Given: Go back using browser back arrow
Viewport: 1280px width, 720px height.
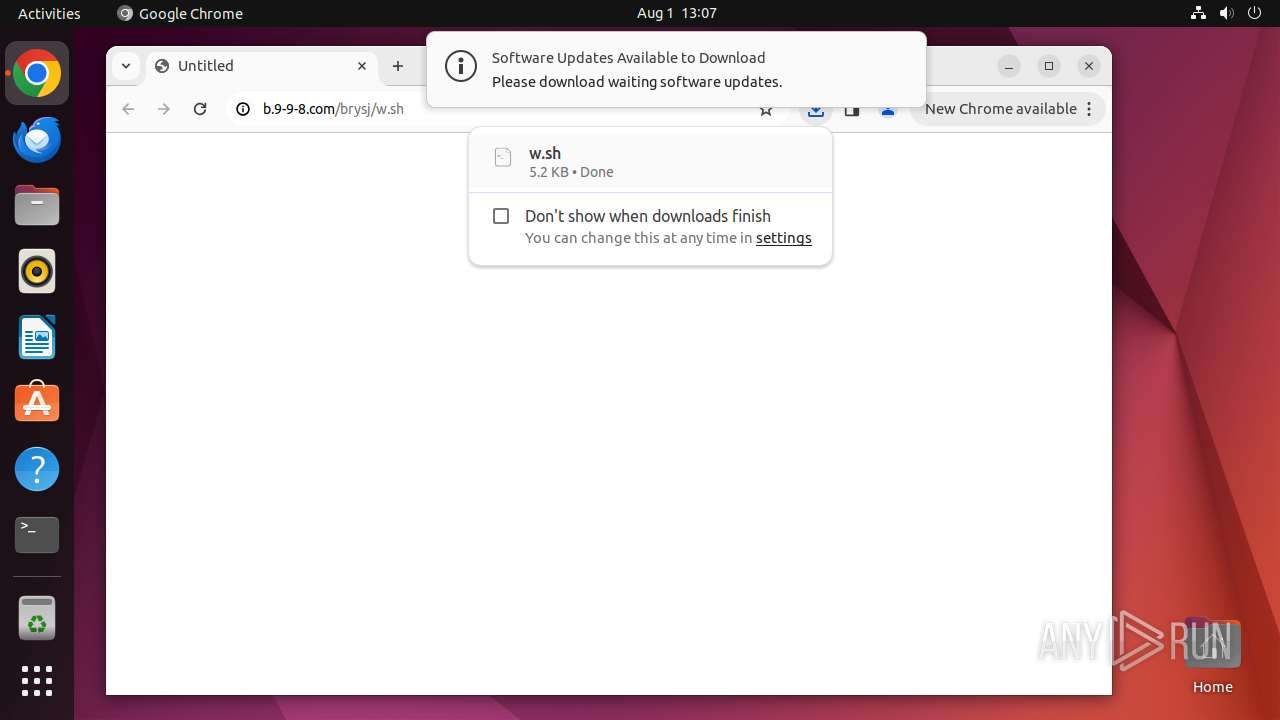Looking at the screenshot, I should point(128,109).
